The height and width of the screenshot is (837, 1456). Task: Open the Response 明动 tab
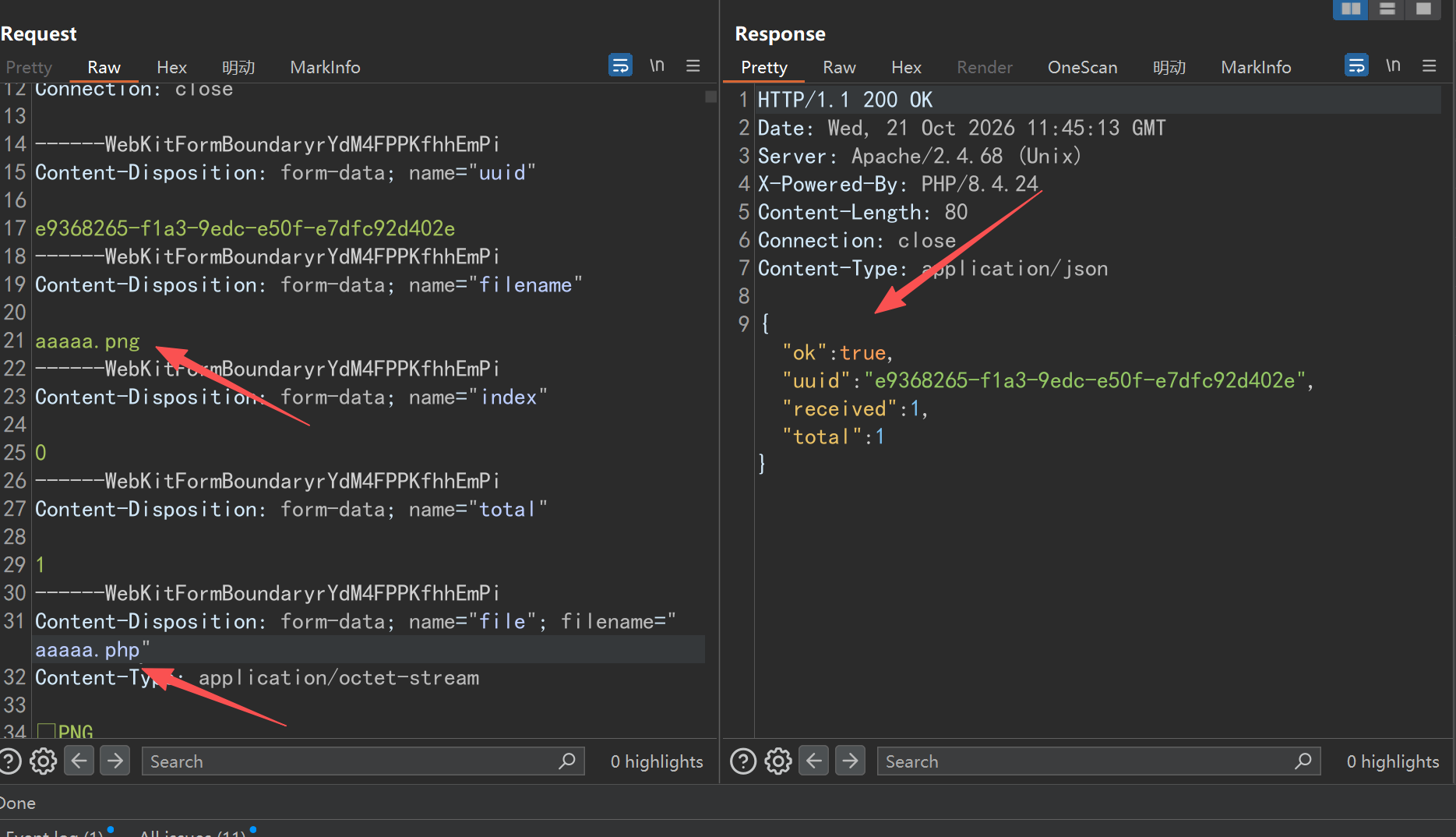[x=1169, y=67]
